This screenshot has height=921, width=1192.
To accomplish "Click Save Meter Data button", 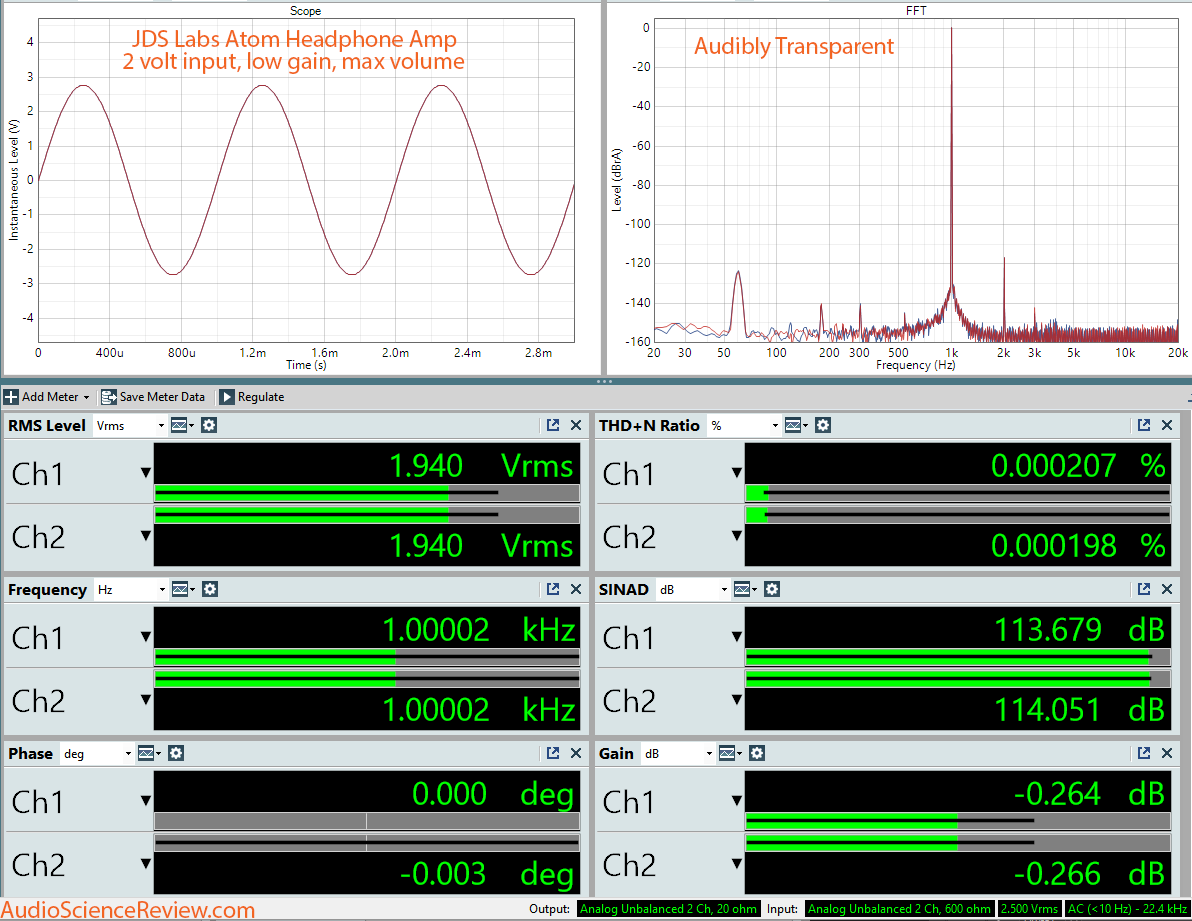I will point(154,397).
